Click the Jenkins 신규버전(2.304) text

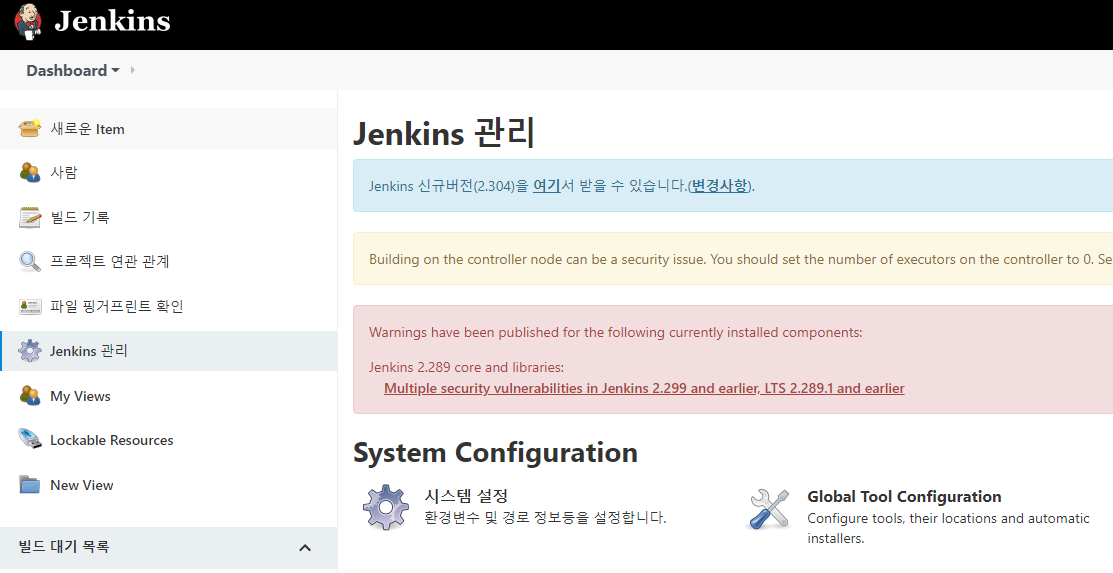[x=449, y=186]
